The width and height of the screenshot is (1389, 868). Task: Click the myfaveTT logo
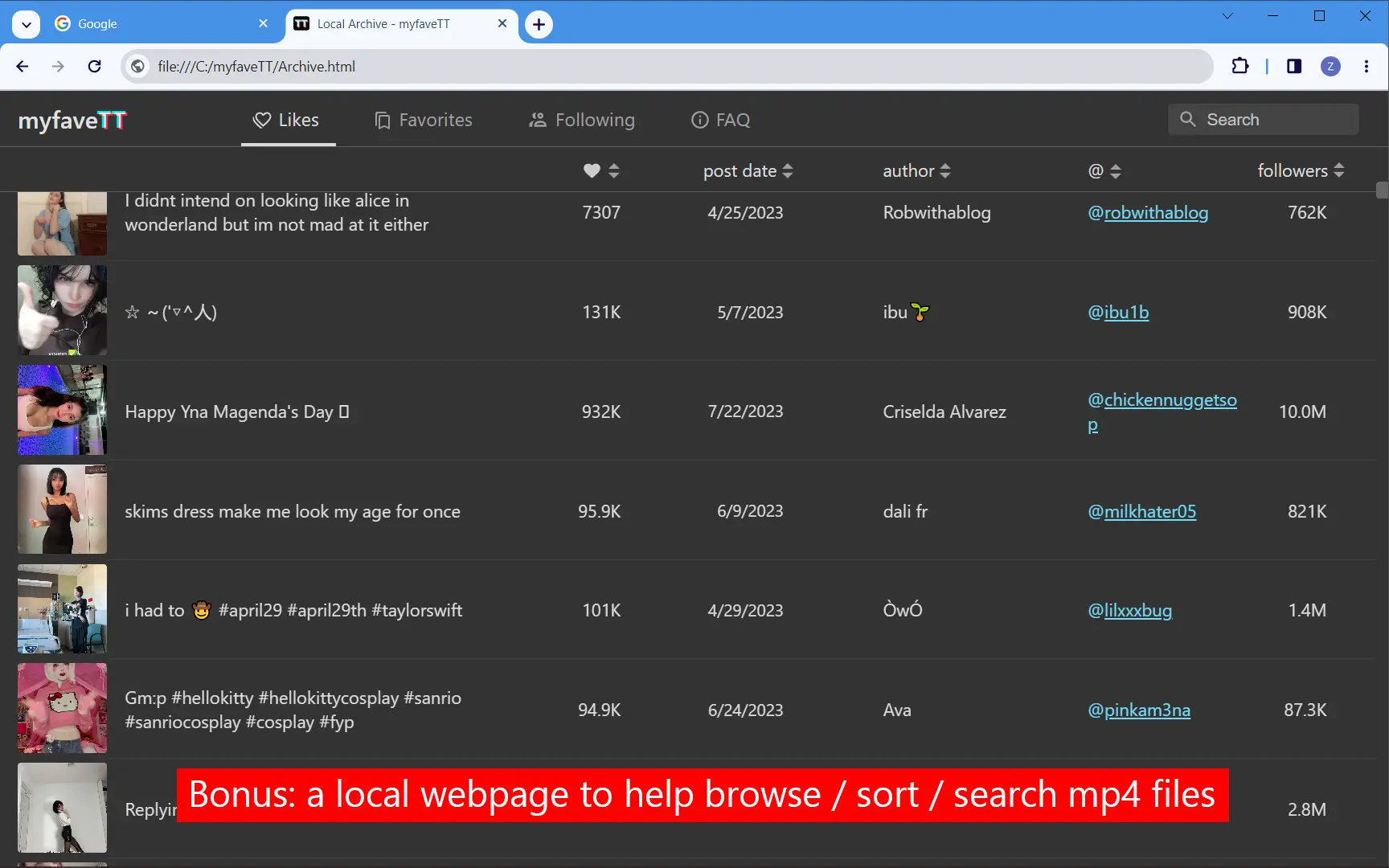[72, 120]
